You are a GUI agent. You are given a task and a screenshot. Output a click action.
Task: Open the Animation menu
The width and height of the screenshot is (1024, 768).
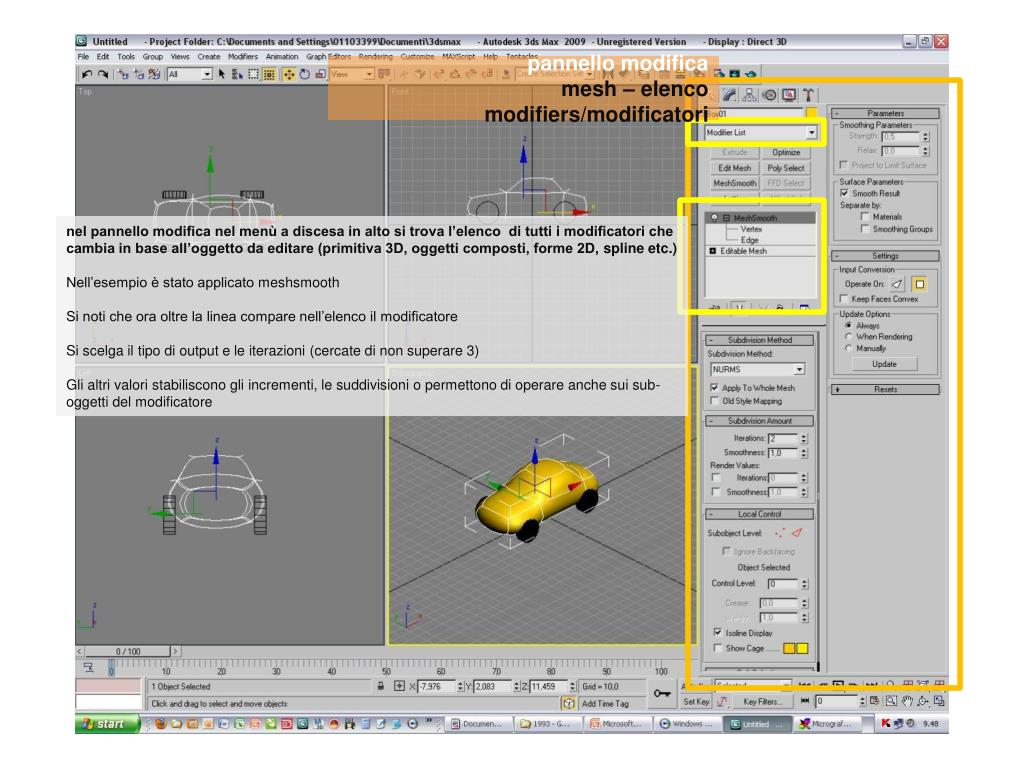pyautogui.click(x=282, y=57)
